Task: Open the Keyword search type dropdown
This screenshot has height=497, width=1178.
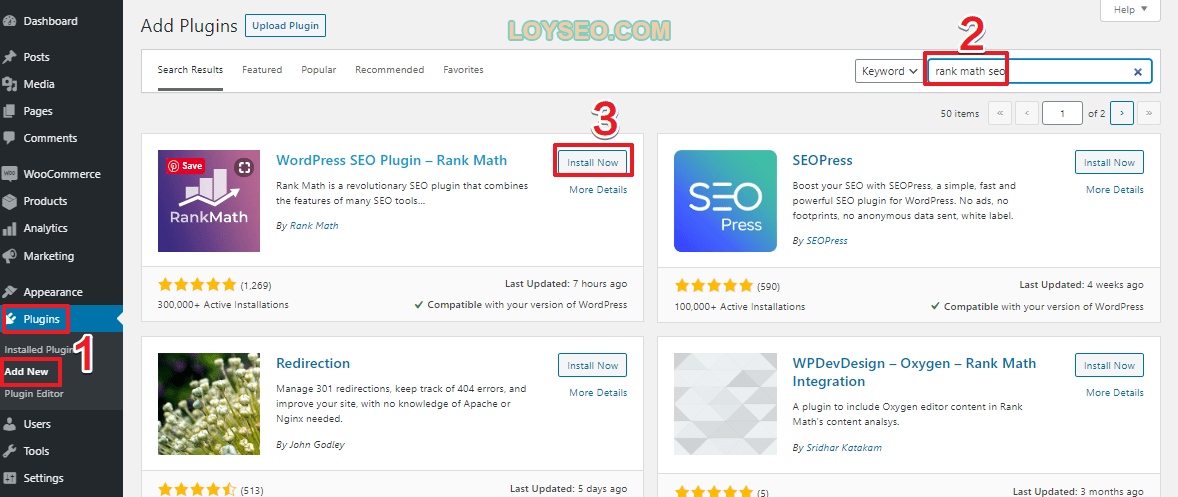Action: click(888, 71)
